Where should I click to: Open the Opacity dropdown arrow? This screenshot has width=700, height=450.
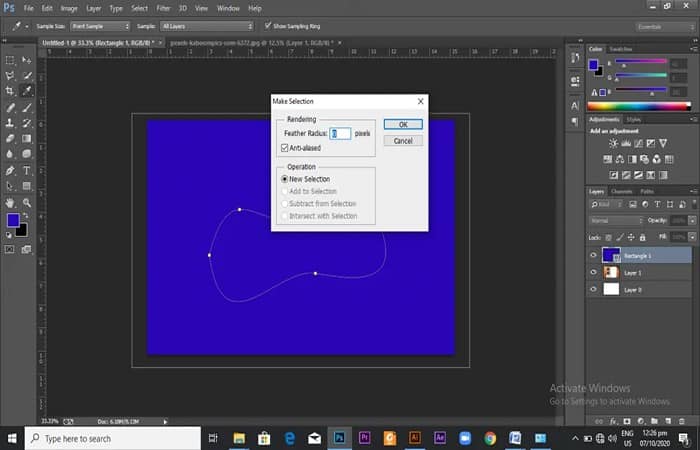[x=692, y=221]
